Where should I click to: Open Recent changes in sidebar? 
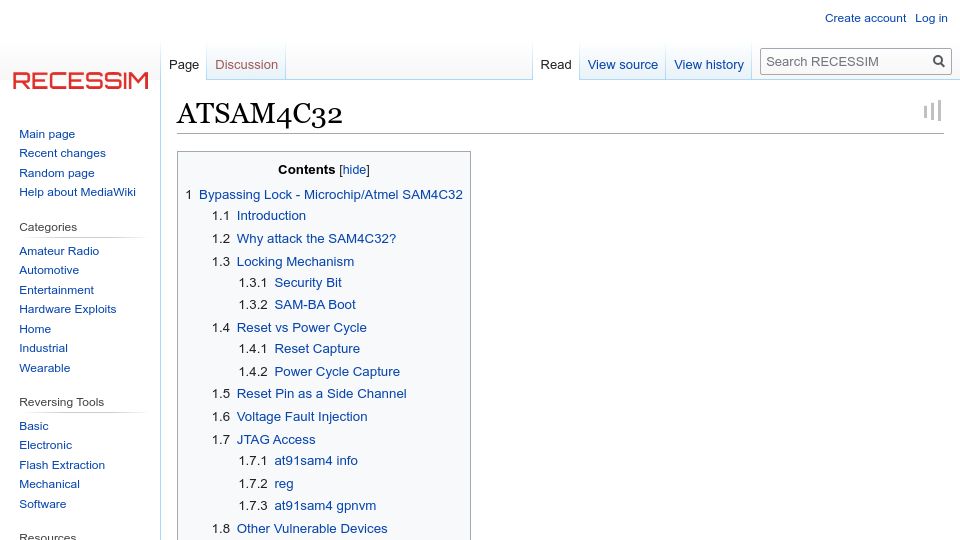(62, 153)
